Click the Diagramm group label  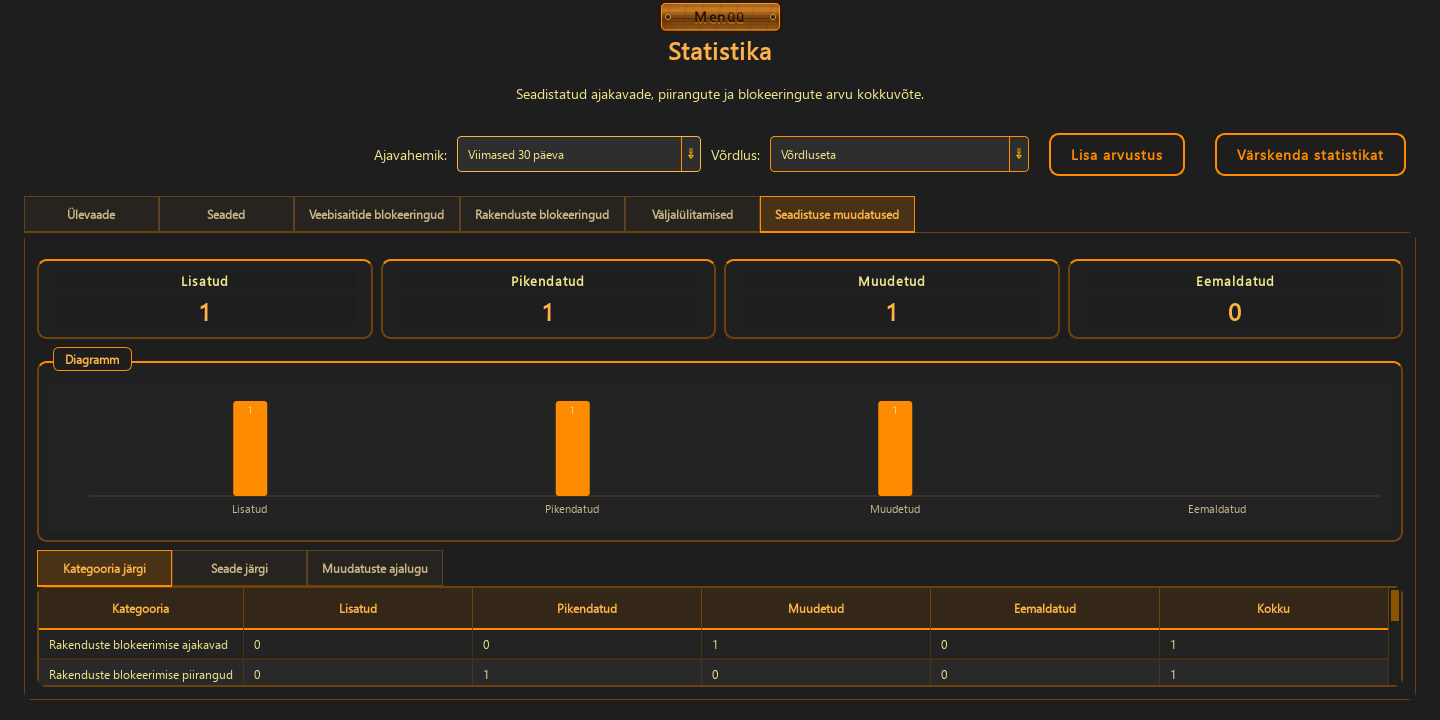point(92,360)
